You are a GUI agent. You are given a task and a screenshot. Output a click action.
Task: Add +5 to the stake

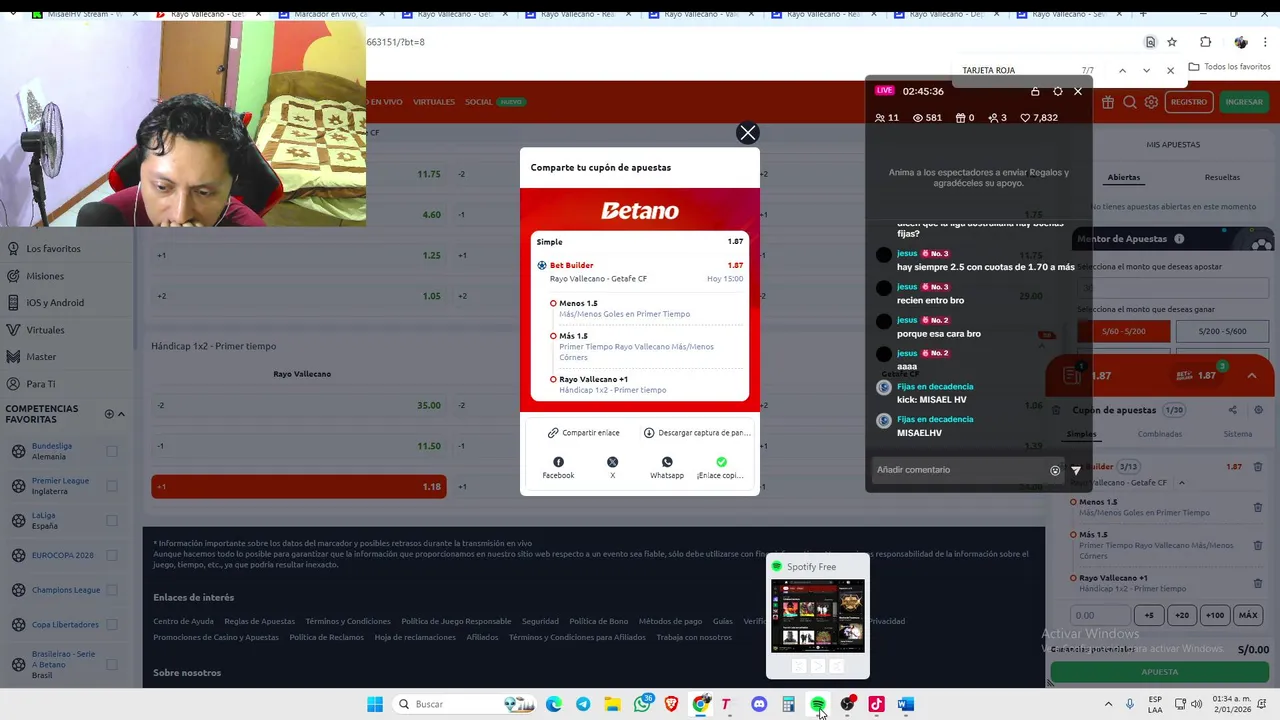click(1149, 615)
